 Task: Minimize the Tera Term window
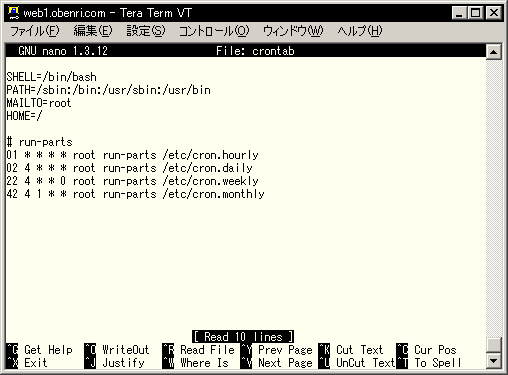[459, 13]
